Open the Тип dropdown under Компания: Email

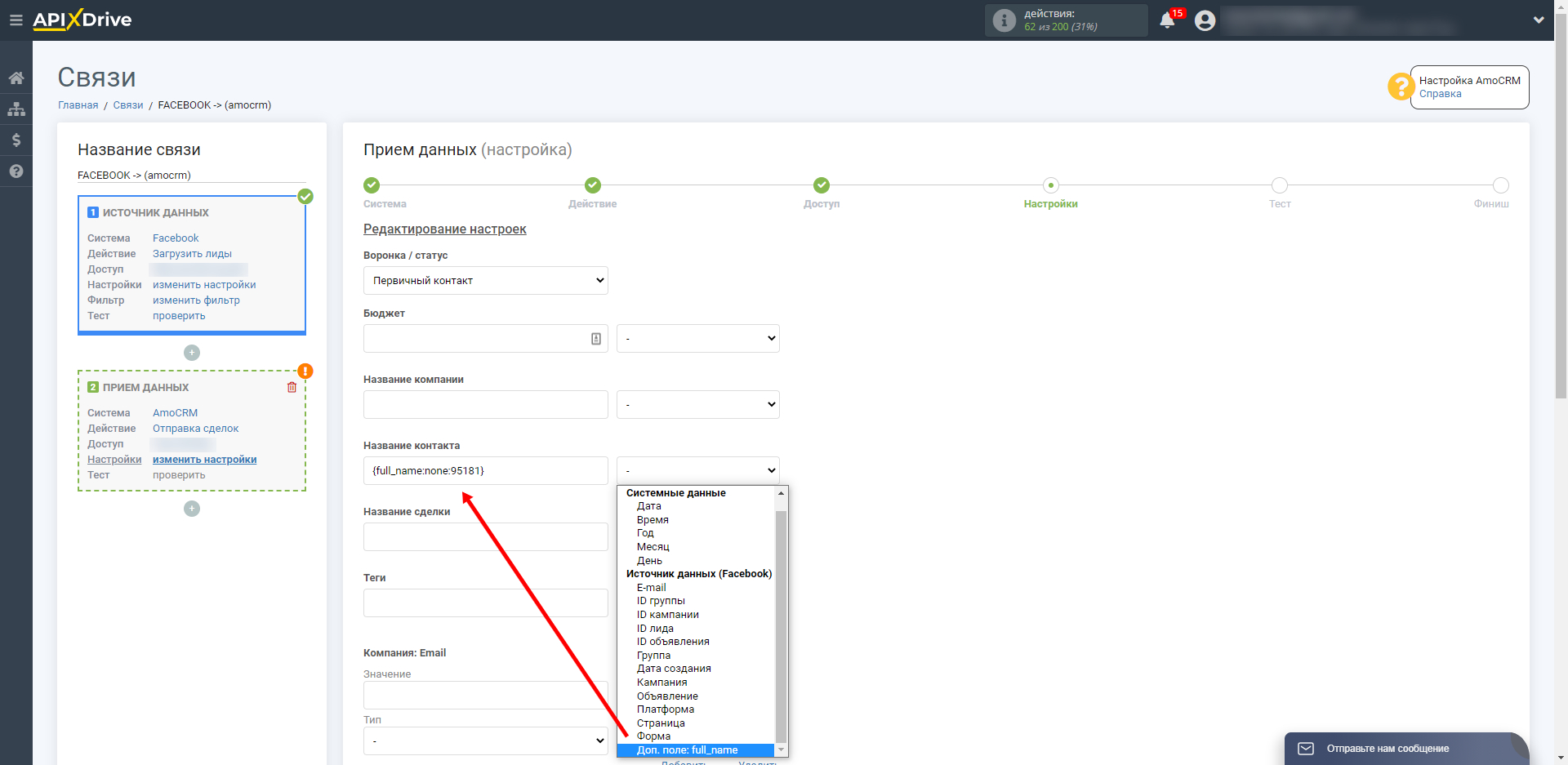[486, 741]
